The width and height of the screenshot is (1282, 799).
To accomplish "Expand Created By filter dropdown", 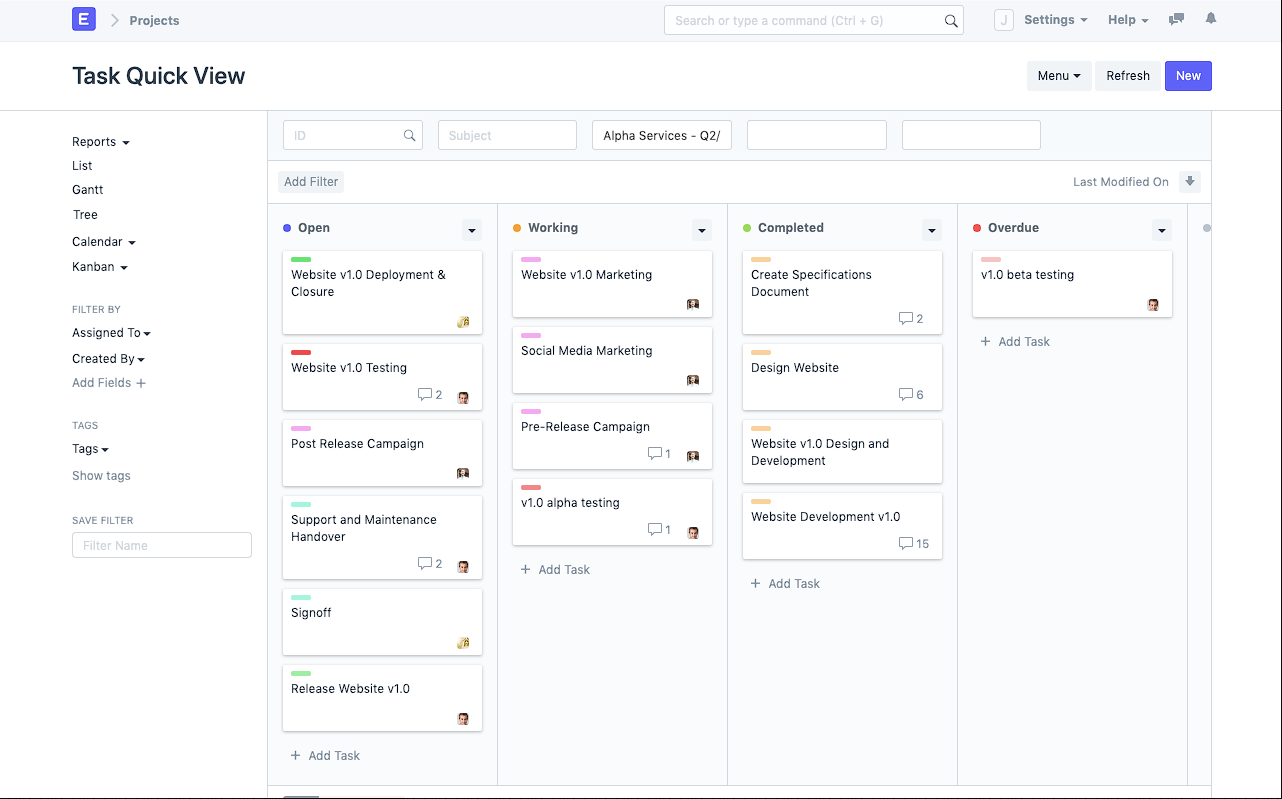I will pyautogui.click(x=109, y=359).
